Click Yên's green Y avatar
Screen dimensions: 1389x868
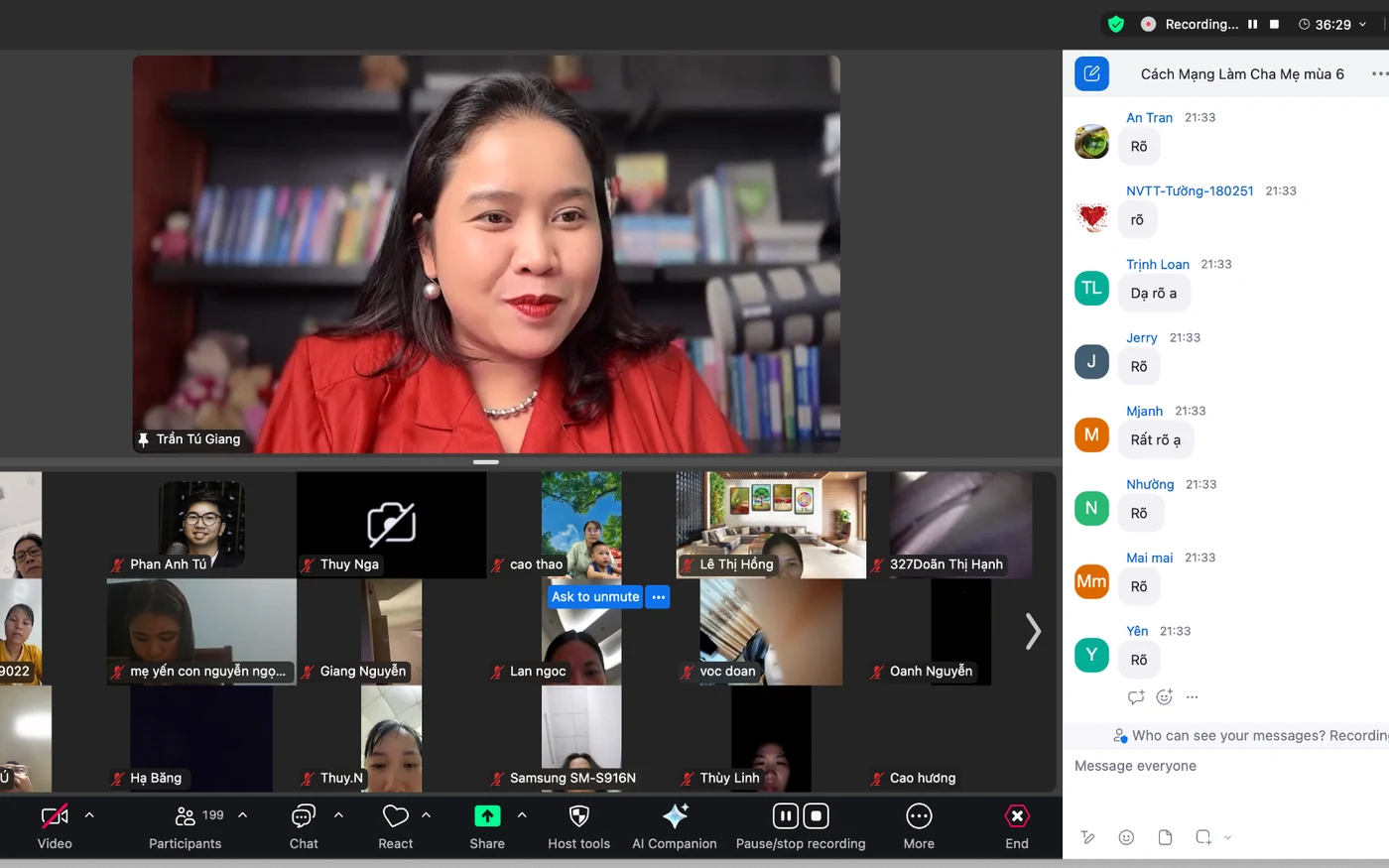1091,655
